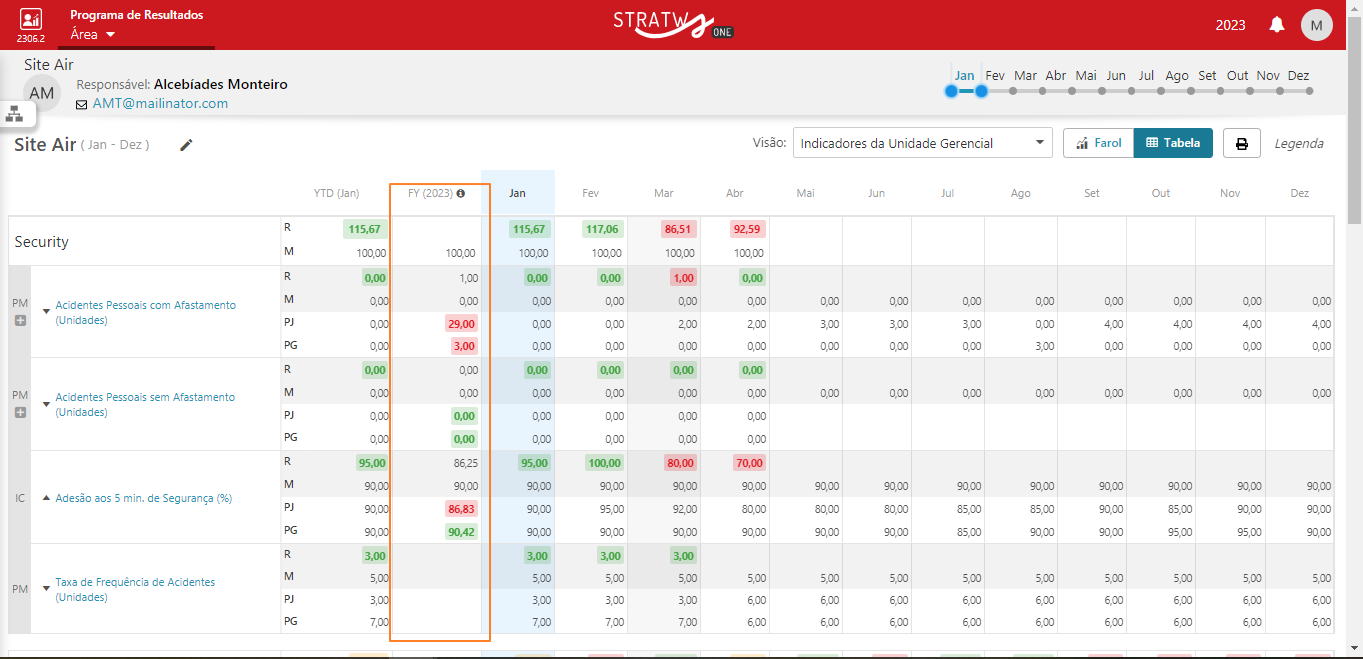Click FY PG value 90,42
Image resolution: width=1363 pixels, height=659 pixels.
point(462,531)
